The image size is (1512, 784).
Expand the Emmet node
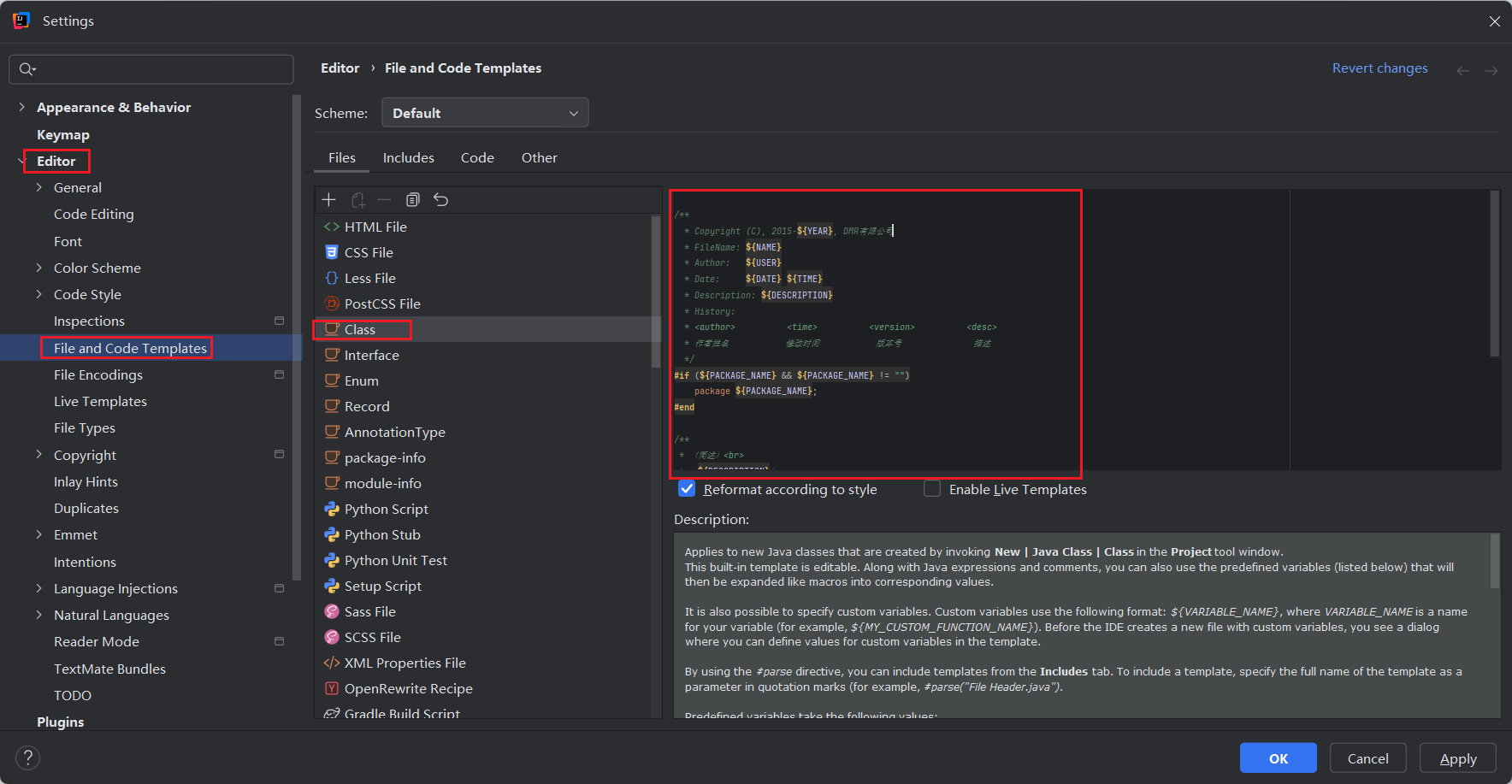coord(38,534)
